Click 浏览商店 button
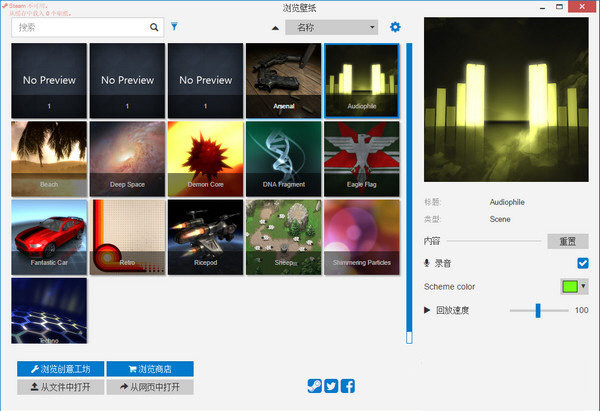The image size is (600, 411). pos(150,369)
